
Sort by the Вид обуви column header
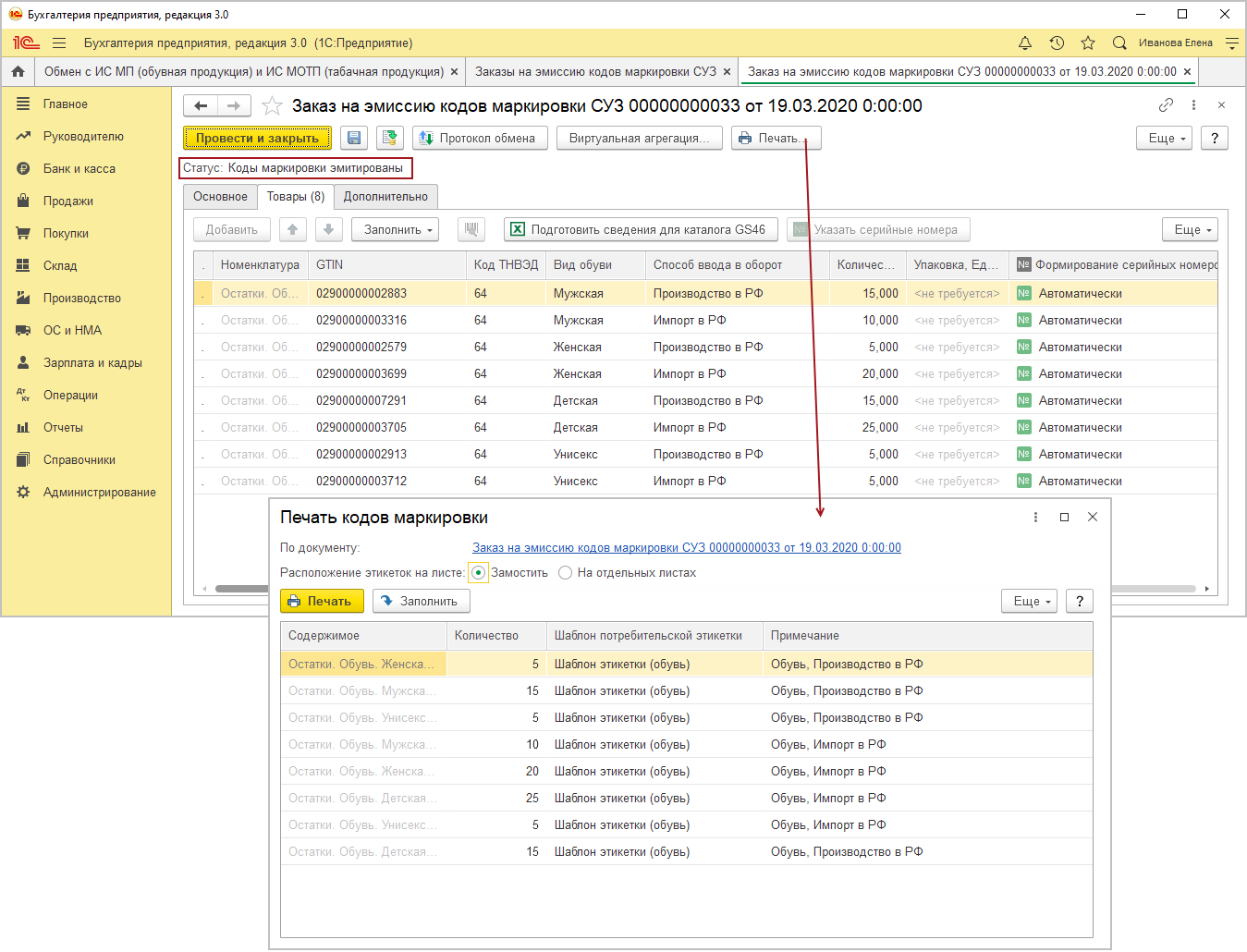coord(595,265)
